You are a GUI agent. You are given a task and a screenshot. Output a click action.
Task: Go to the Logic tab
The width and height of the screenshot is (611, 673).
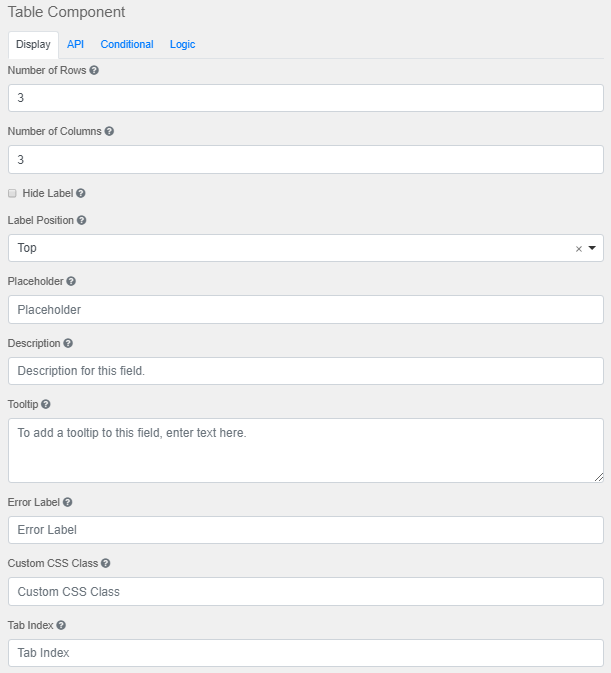[x=182, y=44]
